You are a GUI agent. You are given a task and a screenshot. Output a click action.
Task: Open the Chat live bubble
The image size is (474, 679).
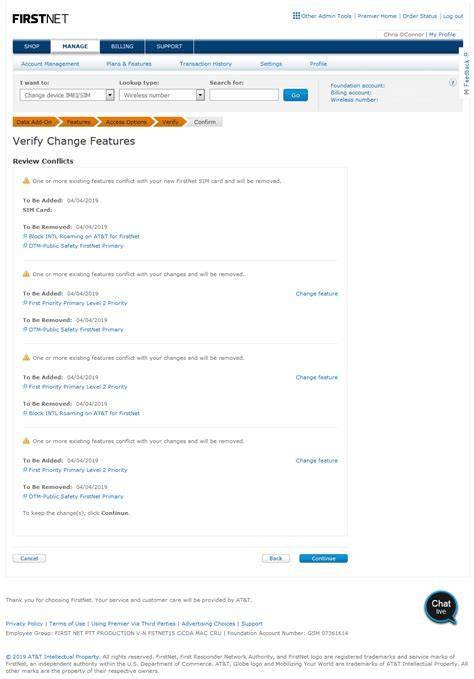441,607
